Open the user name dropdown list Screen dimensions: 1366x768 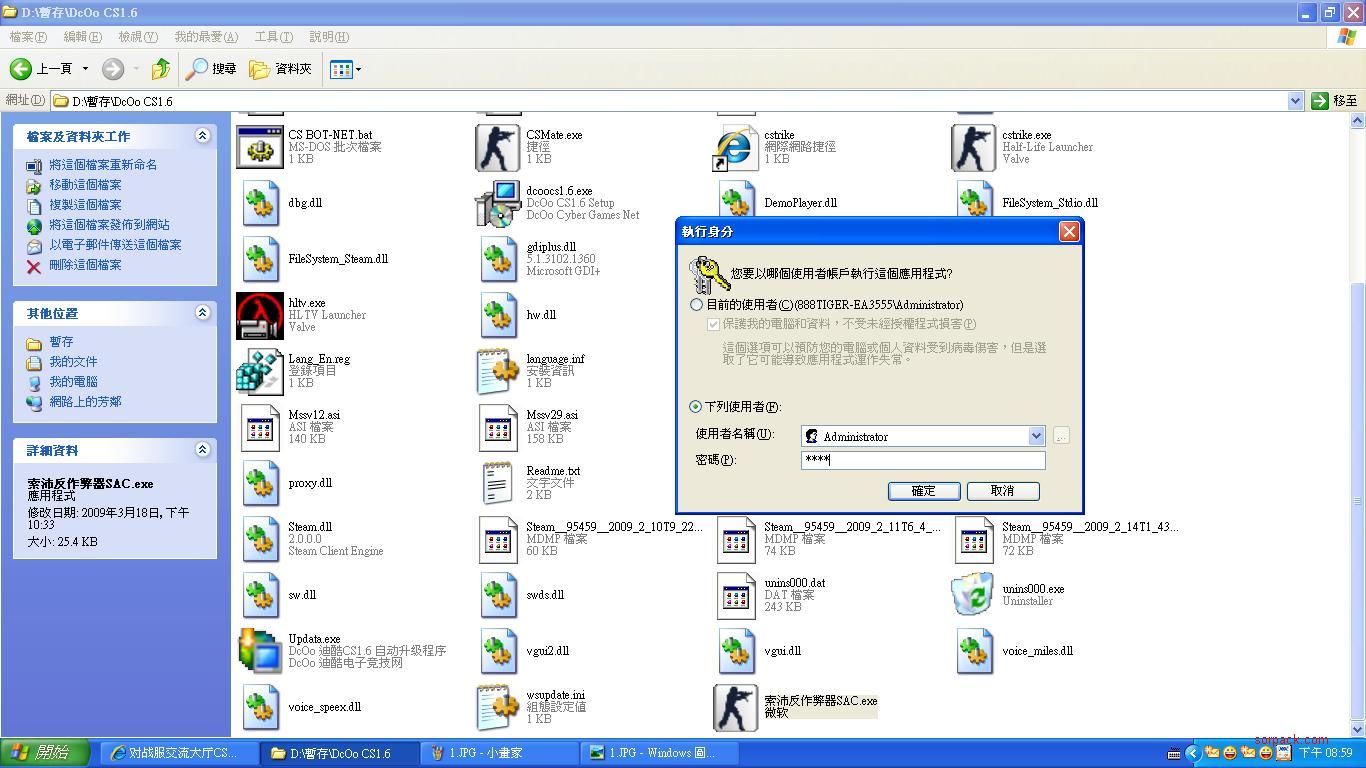pyautogui.click(x=1036, y=436)
